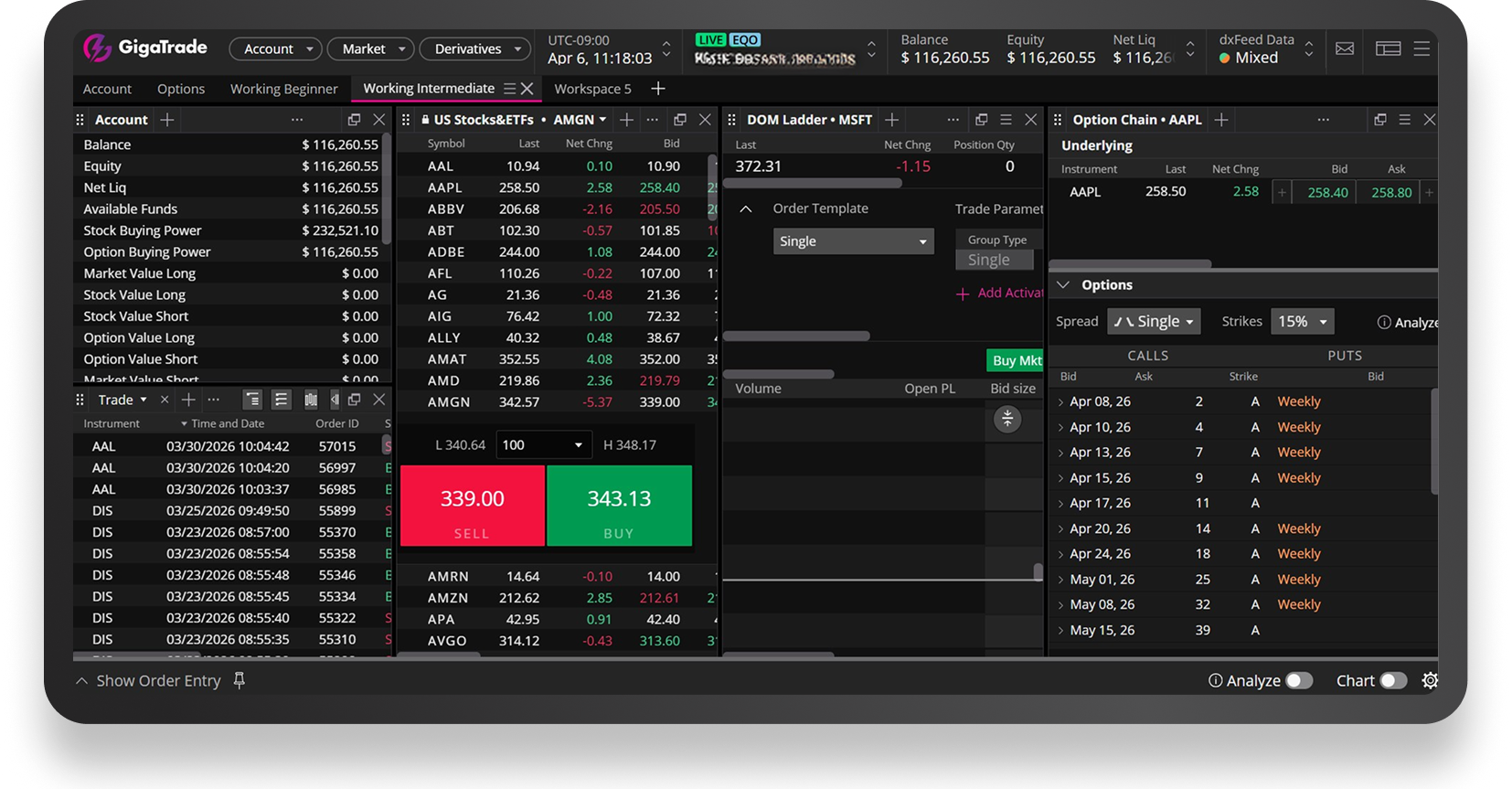Click first grouping-view icon in Trade toolbar

[252, 400]
